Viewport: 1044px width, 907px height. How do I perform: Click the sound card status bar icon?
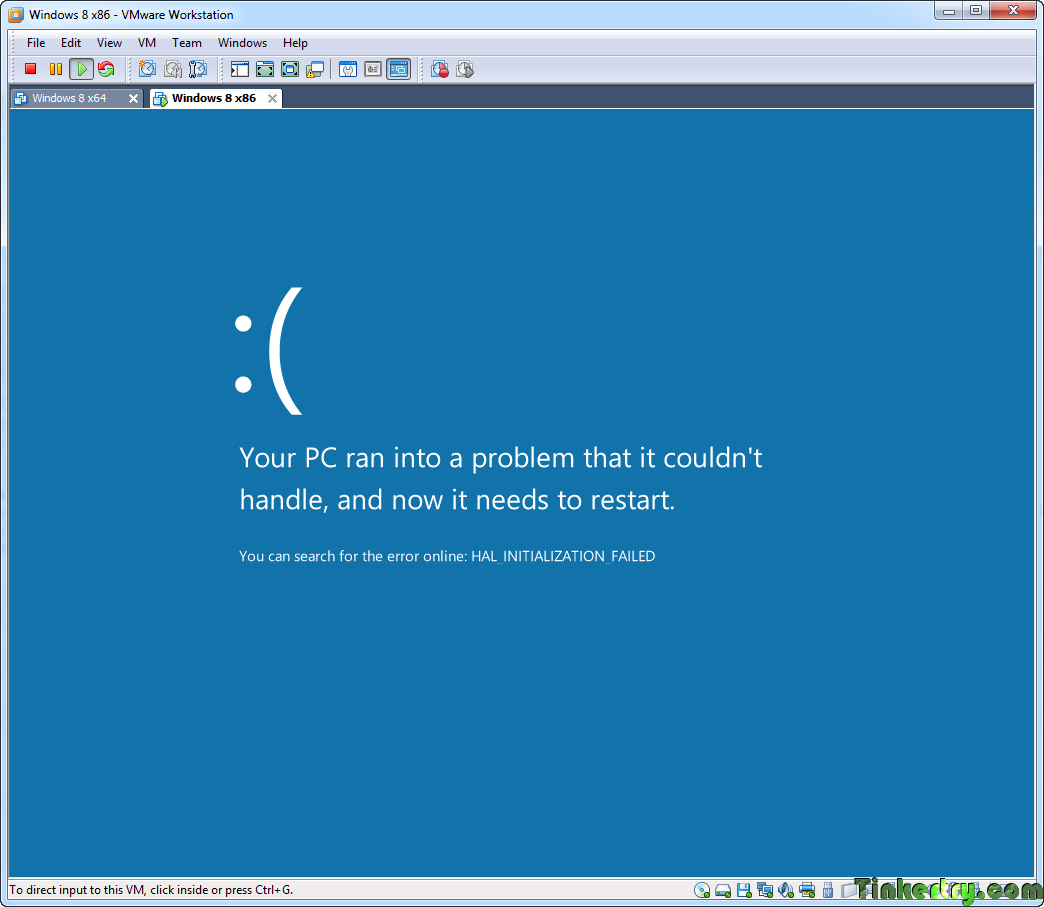tap(786, 890)
